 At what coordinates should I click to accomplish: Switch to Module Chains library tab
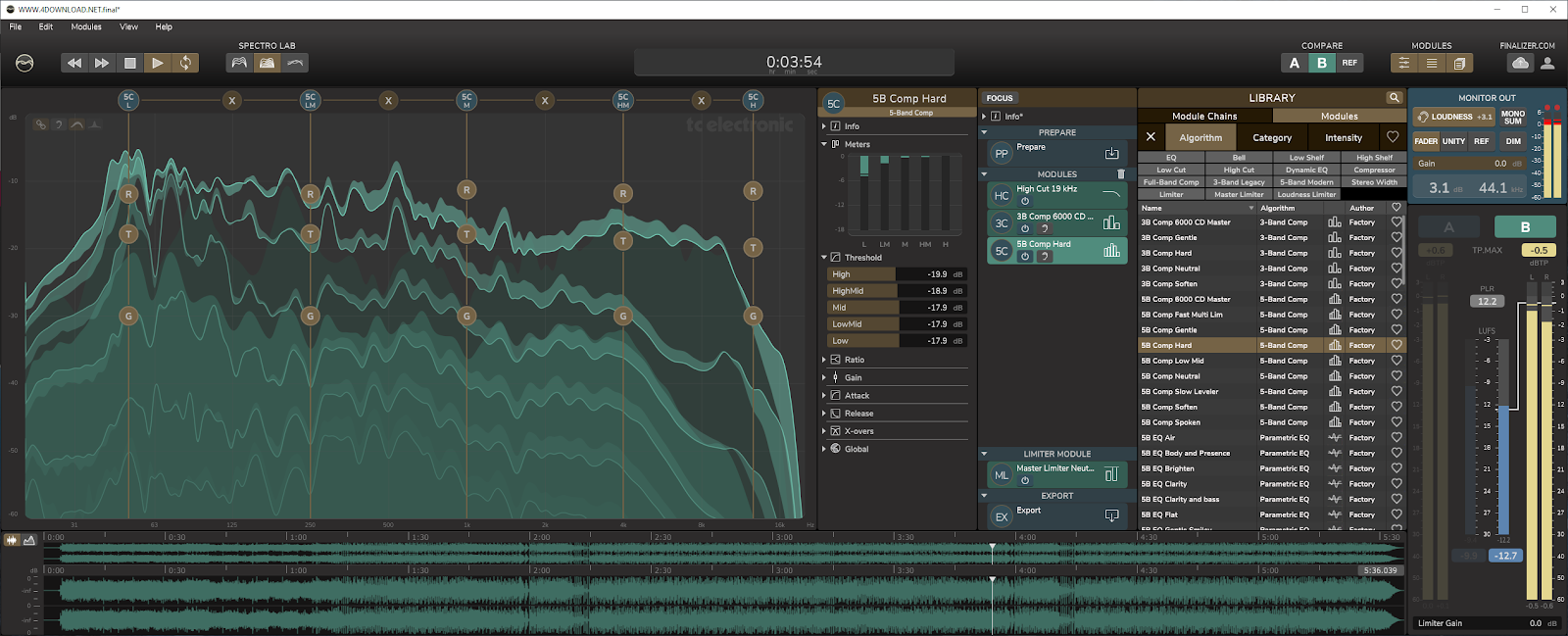[x=1204, y=116]
